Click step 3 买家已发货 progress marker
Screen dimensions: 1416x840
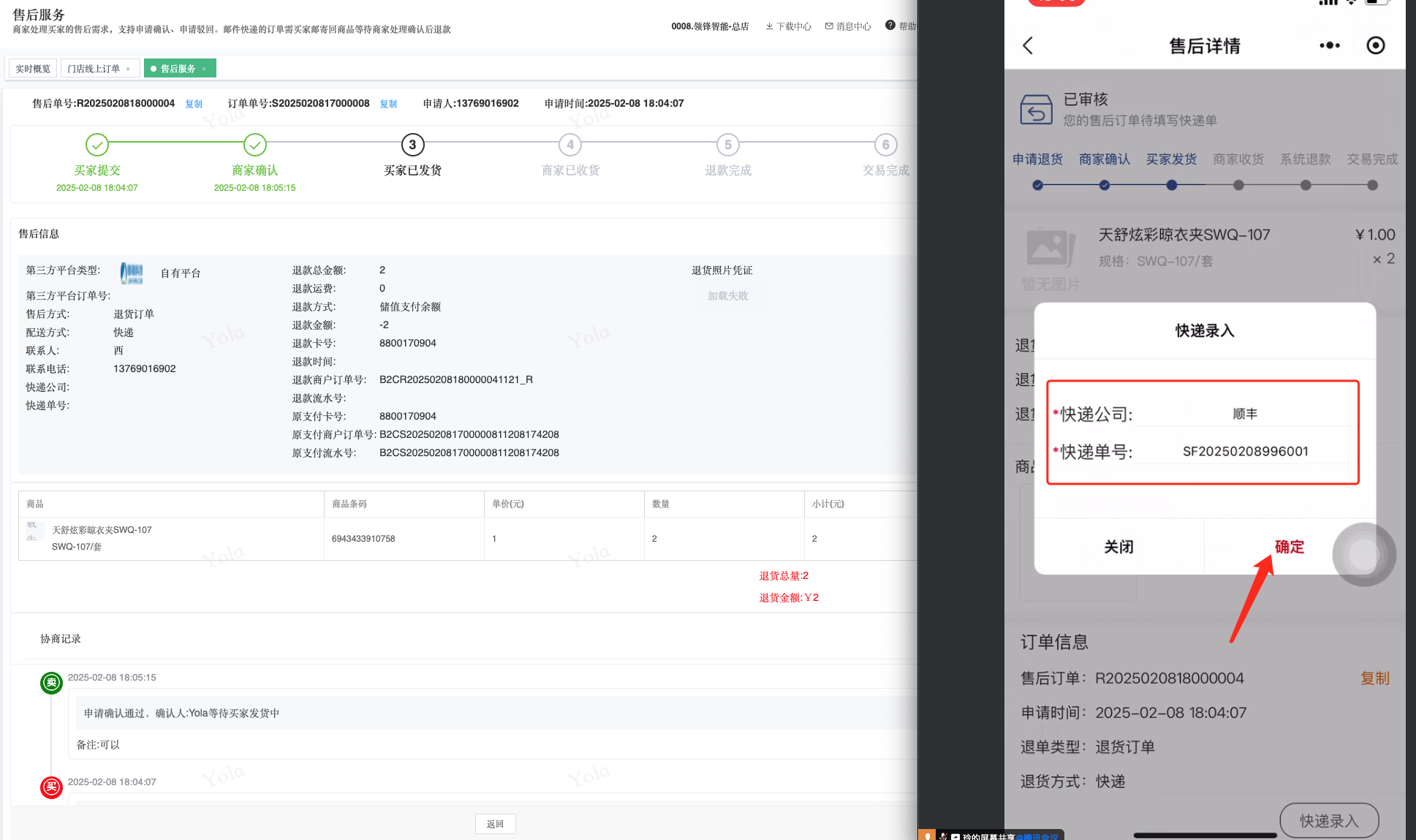[x=412, y=145]
